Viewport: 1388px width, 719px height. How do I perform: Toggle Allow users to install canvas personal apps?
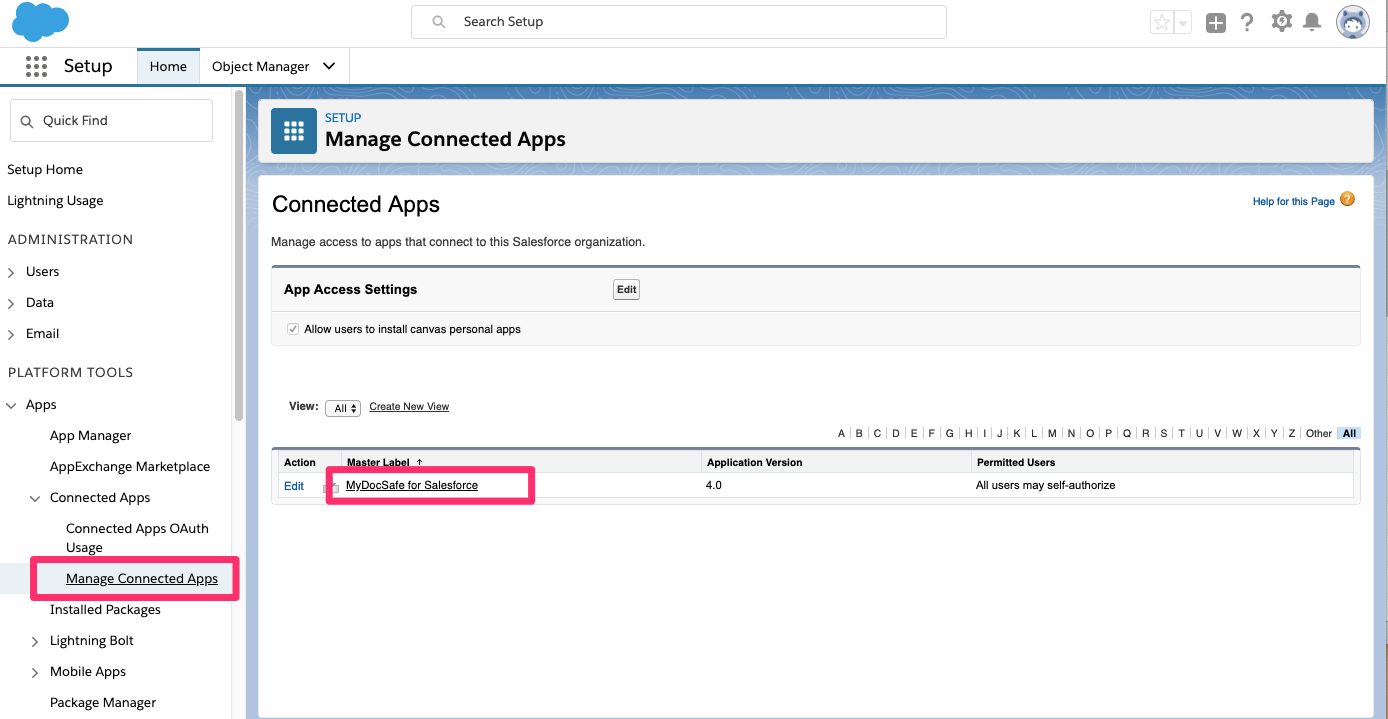293,329
